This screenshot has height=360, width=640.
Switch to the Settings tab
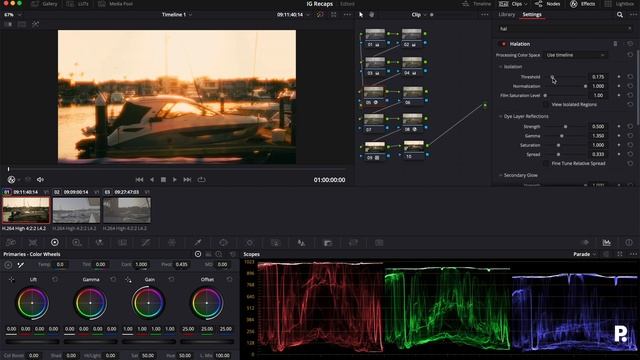(x=532, y=14)
